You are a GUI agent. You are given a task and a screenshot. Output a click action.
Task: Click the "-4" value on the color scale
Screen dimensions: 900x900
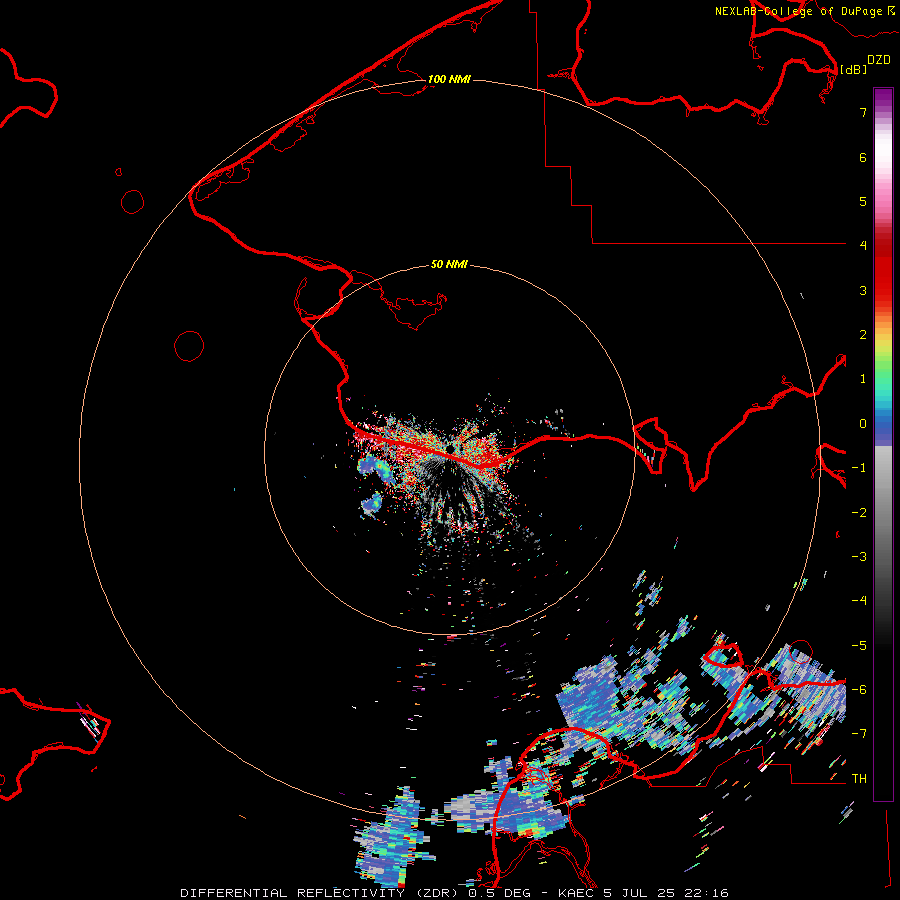pos(859,601)
